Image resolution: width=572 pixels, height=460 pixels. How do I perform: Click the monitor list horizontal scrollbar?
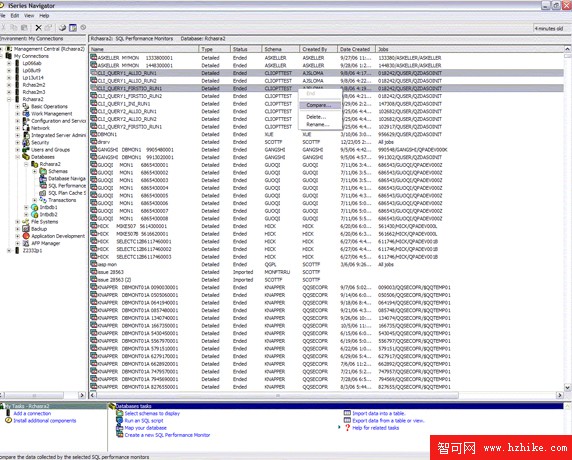click(x=277, y=395)
